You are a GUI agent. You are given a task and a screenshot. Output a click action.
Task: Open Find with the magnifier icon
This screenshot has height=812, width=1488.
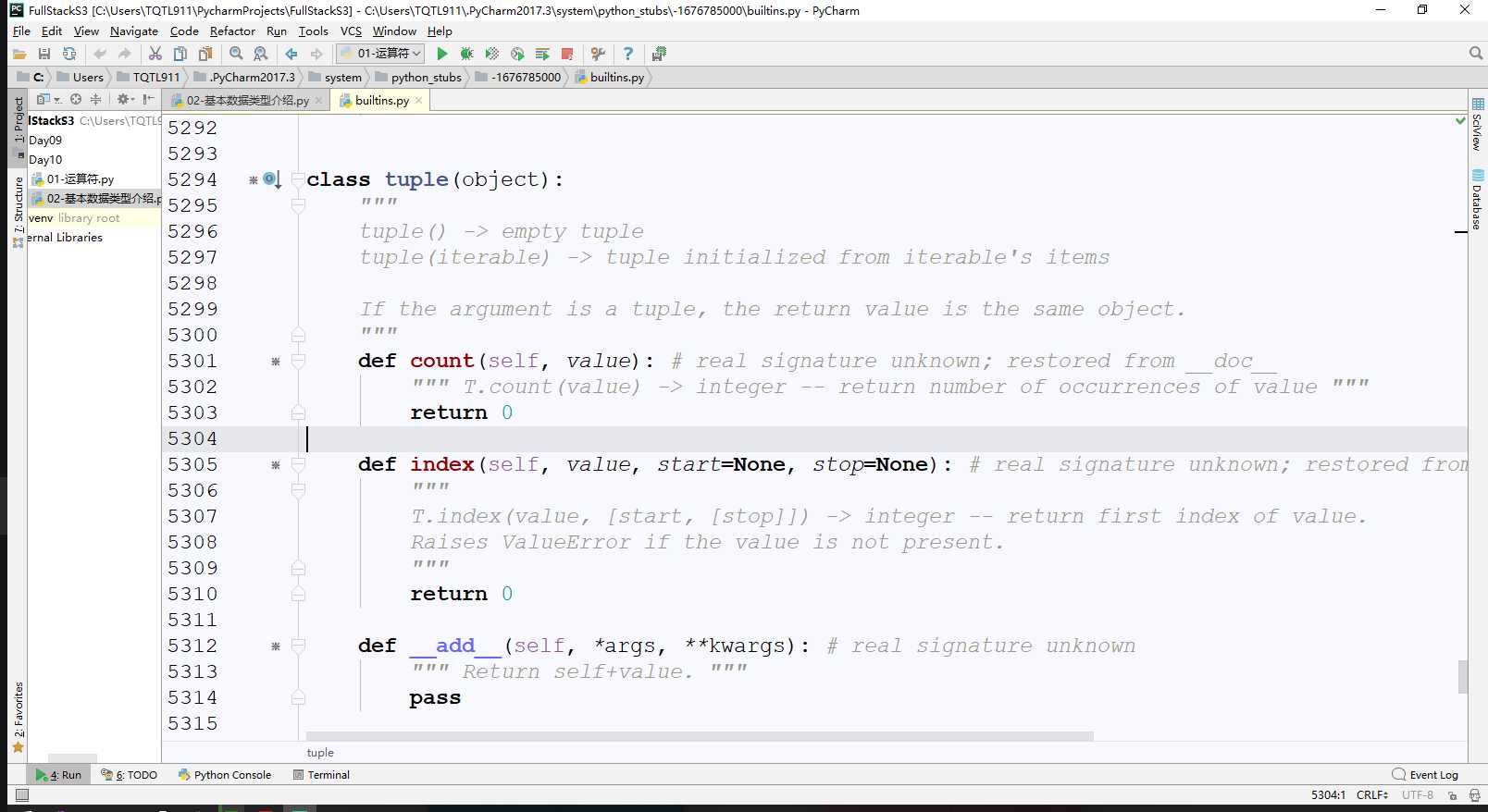236,54
